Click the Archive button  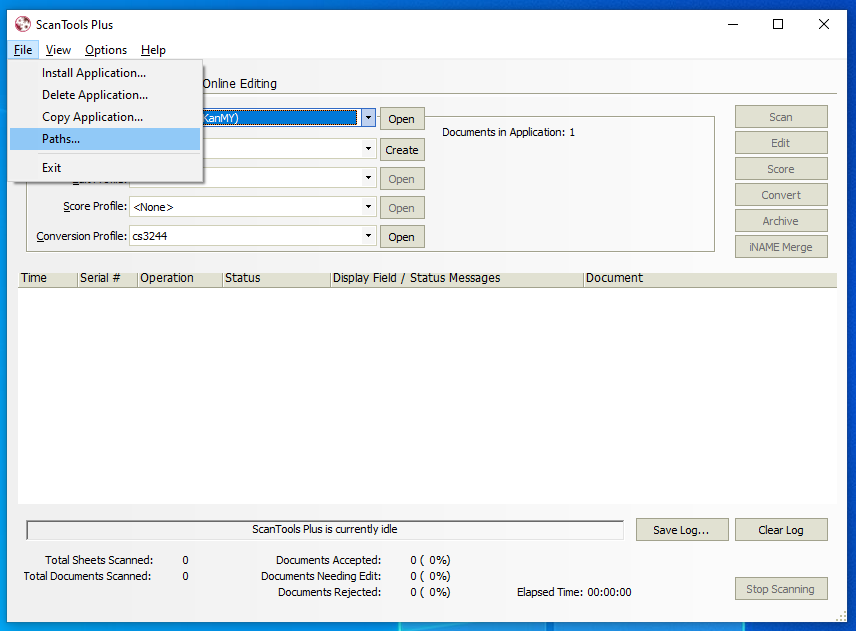click(x=781, y=221)
